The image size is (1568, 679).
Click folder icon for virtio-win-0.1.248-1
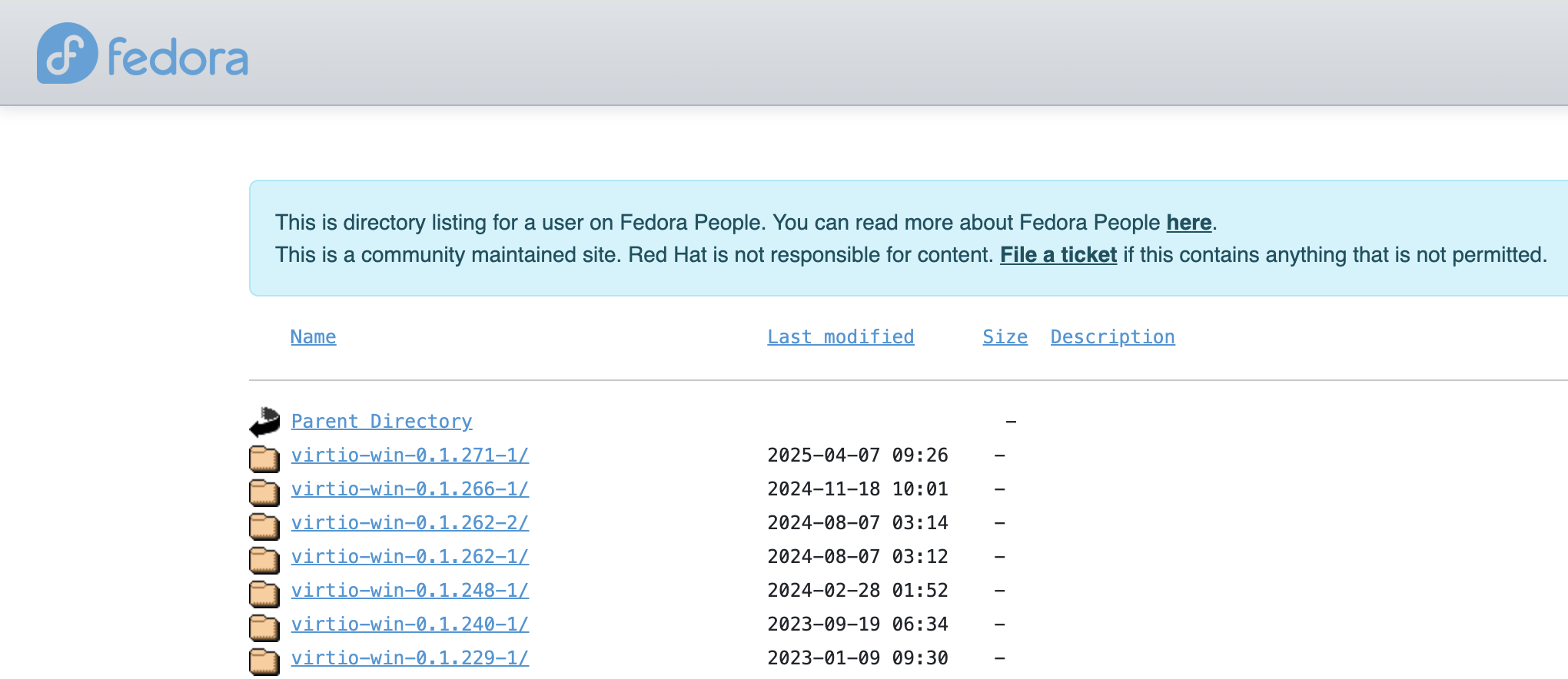(x=264, y=593)
